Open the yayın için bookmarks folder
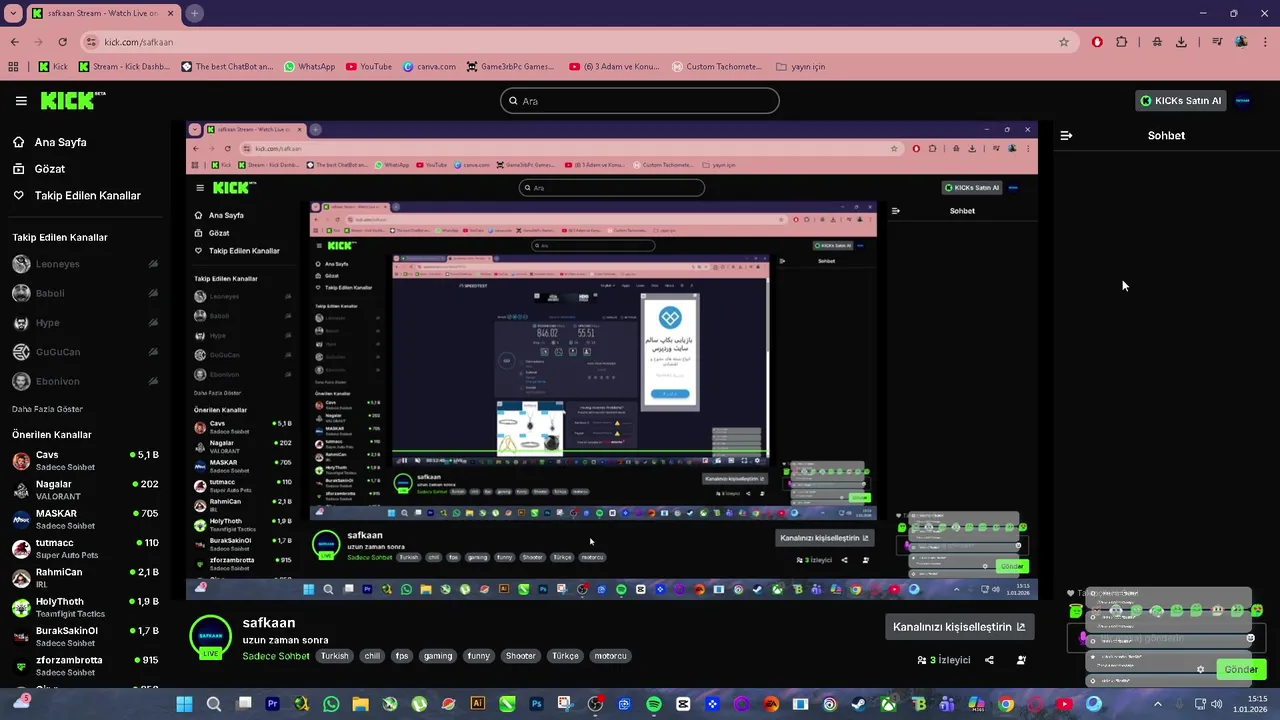 pos(801,67)
